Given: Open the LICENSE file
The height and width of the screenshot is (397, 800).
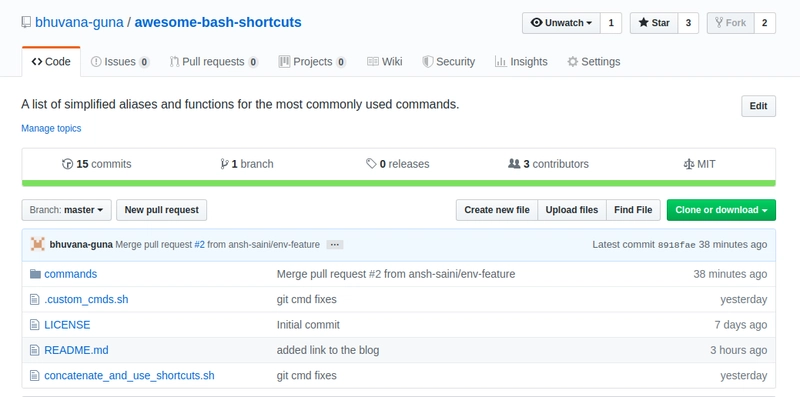Looking at the screenshot, I should click(67, 325).
